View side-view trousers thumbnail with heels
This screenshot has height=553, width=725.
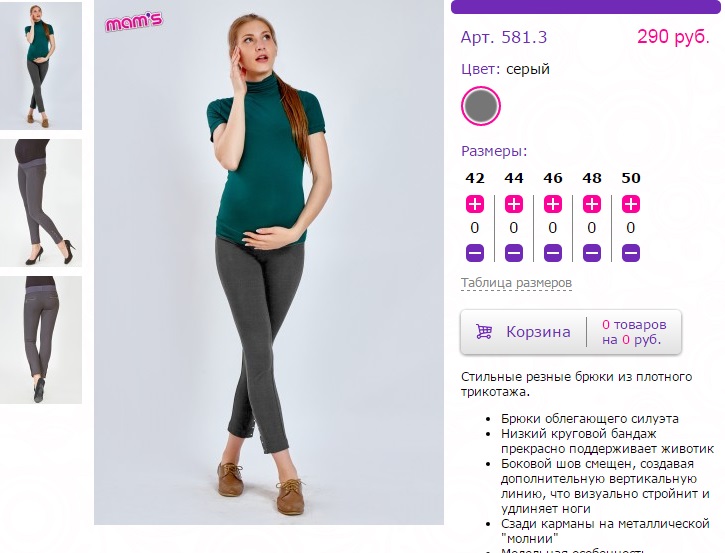(41, 203)
